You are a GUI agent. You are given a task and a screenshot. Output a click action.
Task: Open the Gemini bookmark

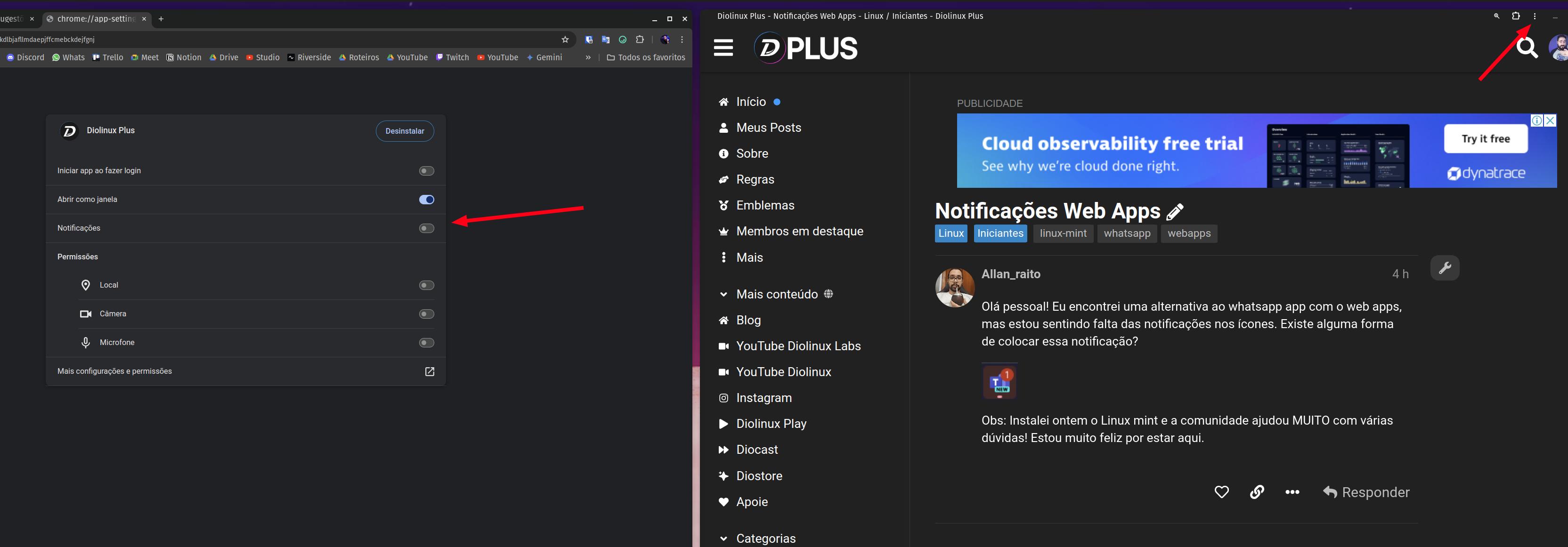point(544,57)
